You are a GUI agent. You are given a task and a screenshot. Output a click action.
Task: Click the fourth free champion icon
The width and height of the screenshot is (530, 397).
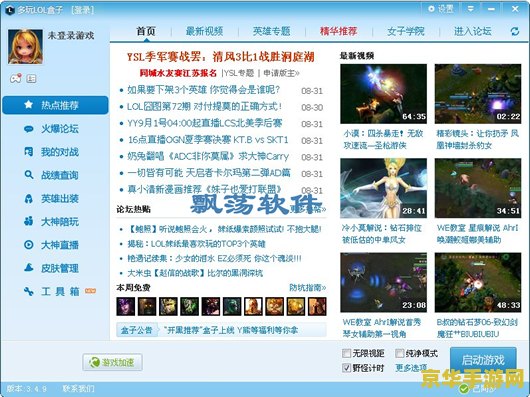click(190, 306)
